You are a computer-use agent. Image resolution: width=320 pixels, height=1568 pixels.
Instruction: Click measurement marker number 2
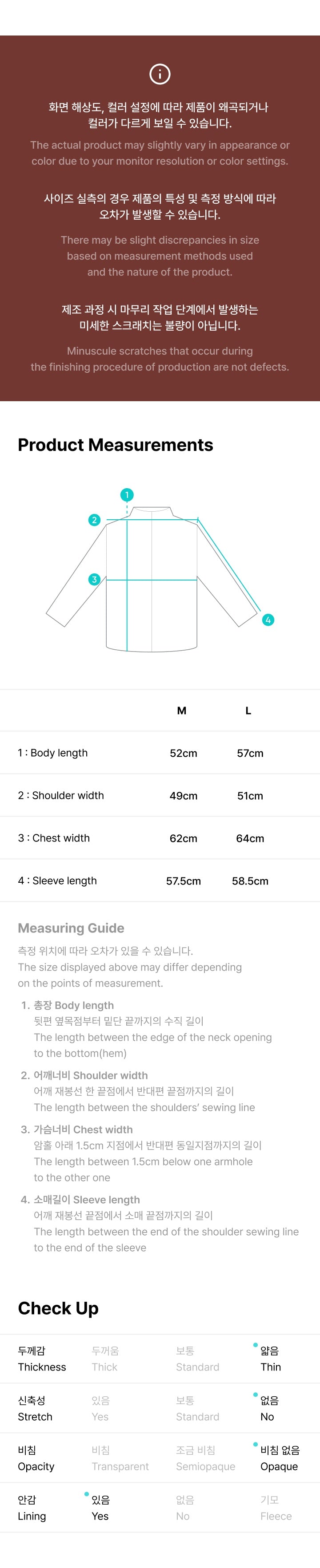tap(94, 520)
